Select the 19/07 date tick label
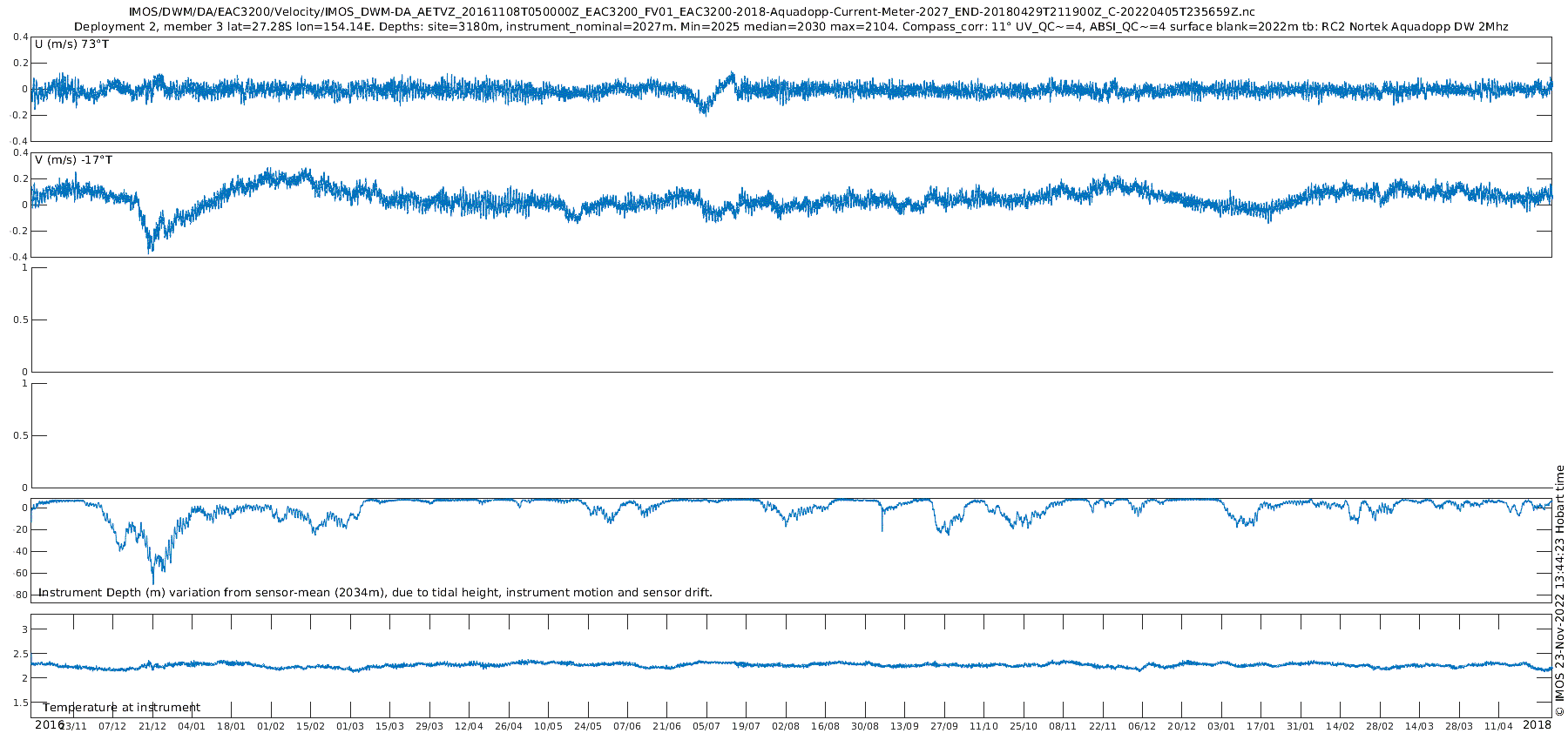The height and width of the screenshot is (740, 1568). (x=747, y=727)
